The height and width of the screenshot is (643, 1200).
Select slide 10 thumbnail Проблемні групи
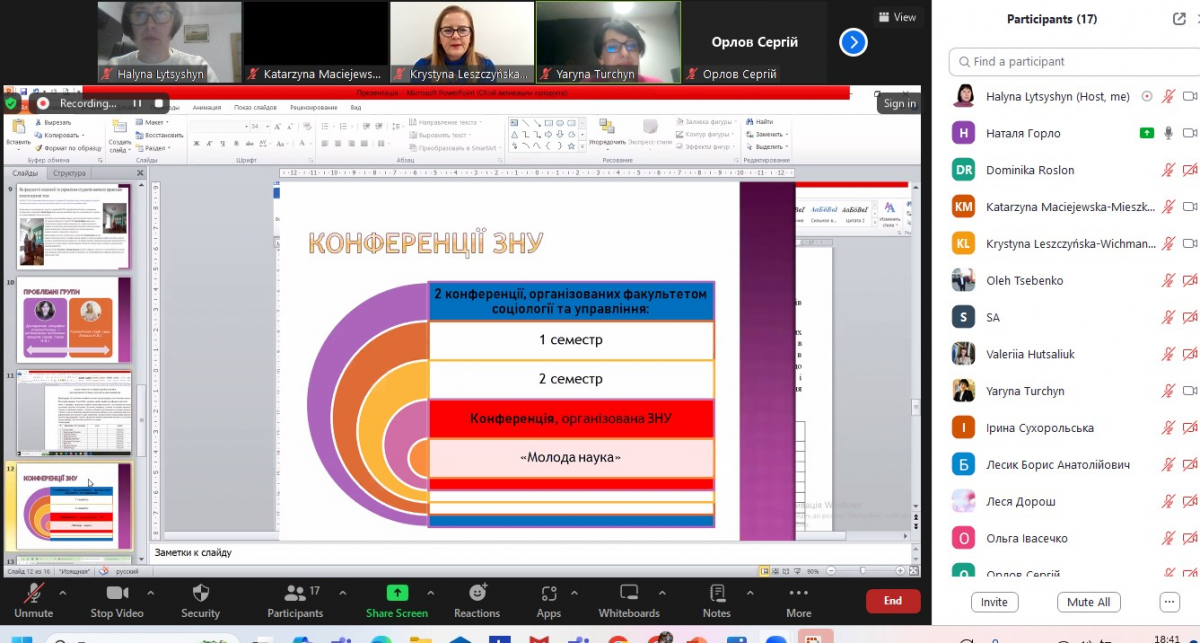click(75, 319)
